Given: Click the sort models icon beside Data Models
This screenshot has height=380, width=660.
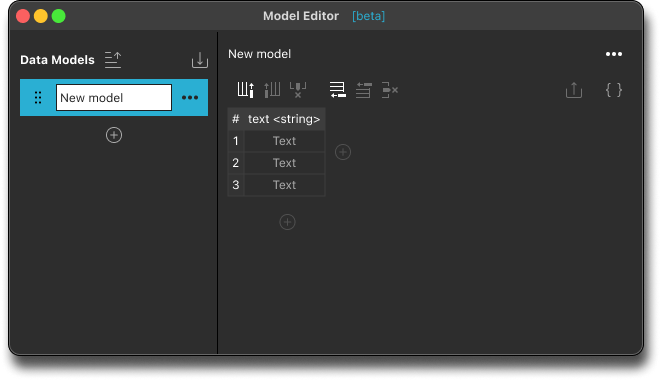Looking at the screenshot, I should (113, 60).
